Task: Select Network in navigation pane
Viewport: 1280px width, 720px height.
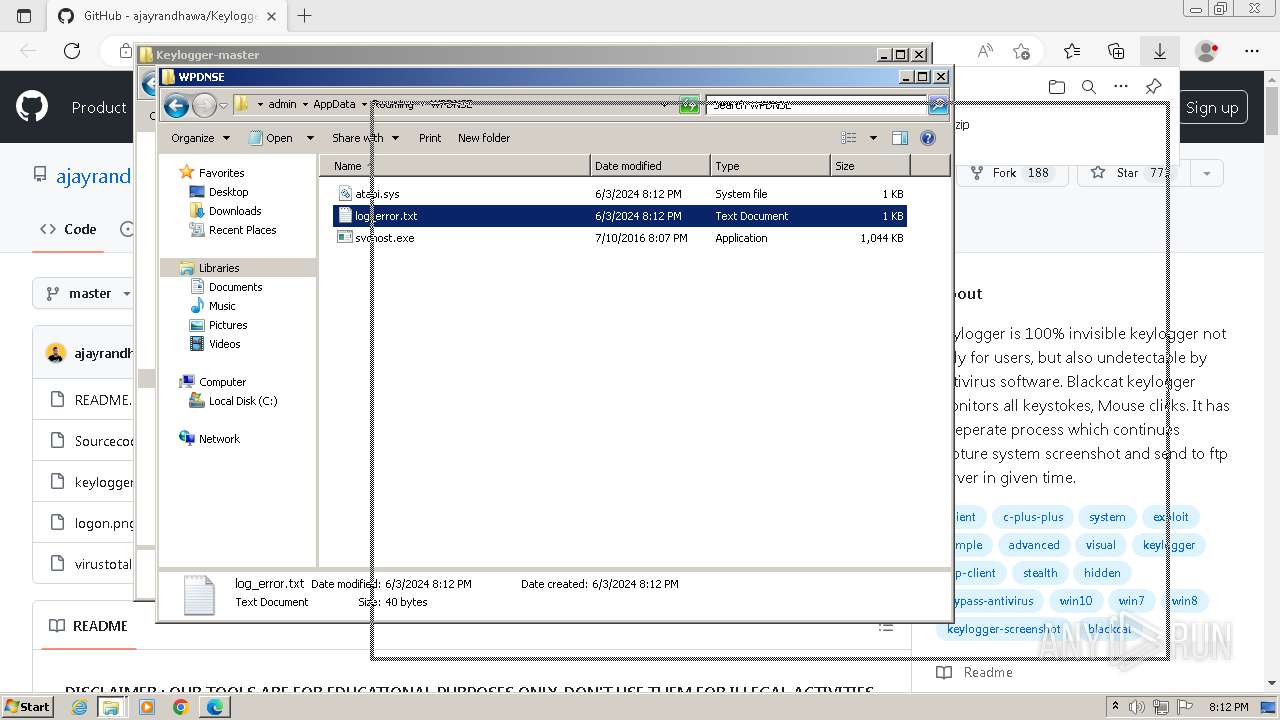Action: point(219,439)
